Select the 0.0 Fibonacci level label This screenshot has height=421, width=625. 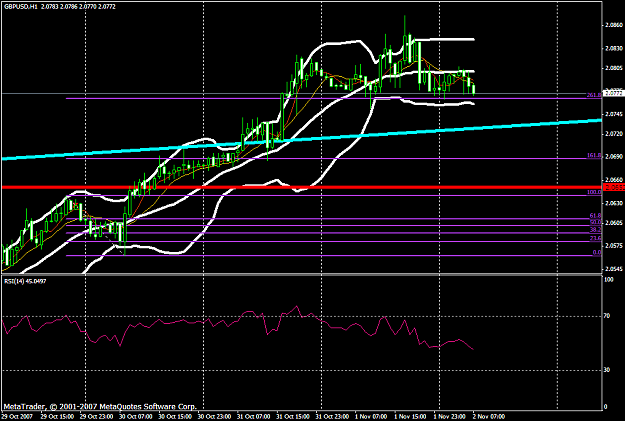[597, 253]
